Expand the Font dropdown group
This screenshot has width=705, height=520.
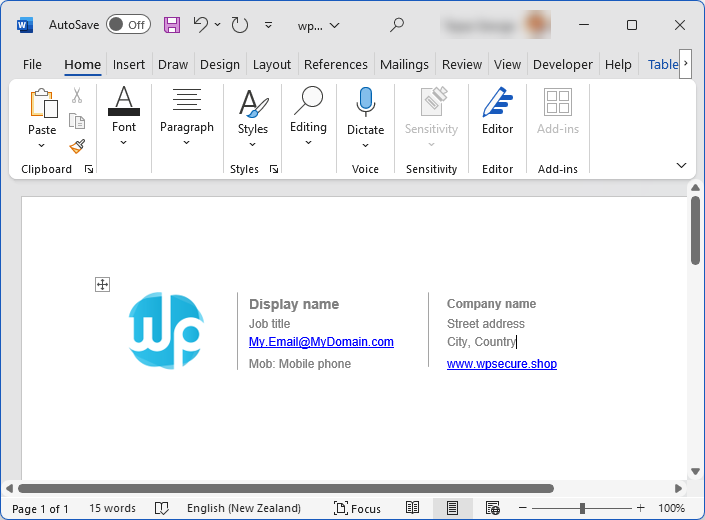(x=124, y=116)
